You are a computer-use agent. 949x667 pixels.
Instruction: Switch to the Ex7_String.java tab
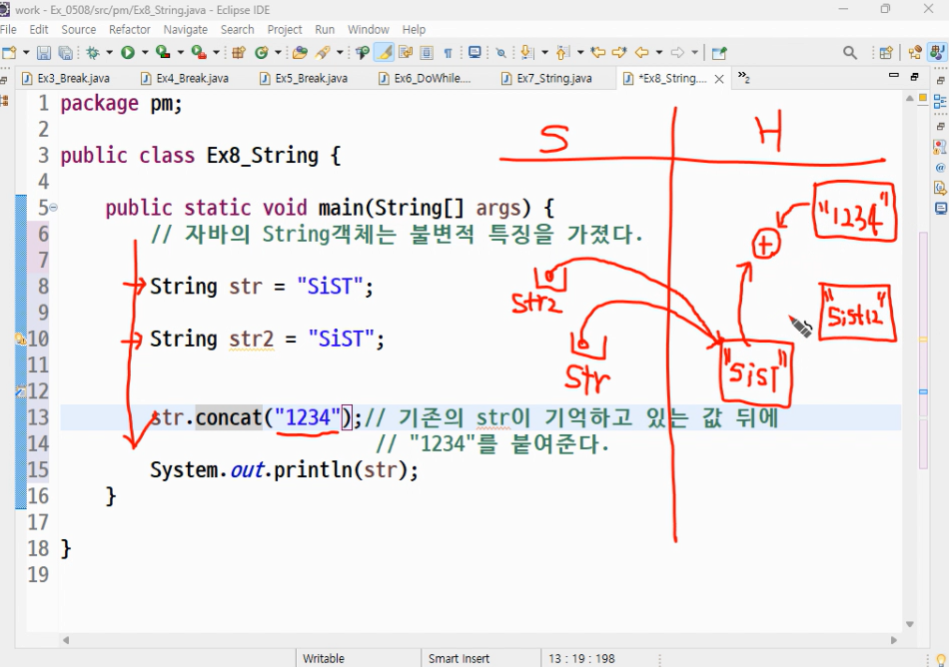coord(553,78)
